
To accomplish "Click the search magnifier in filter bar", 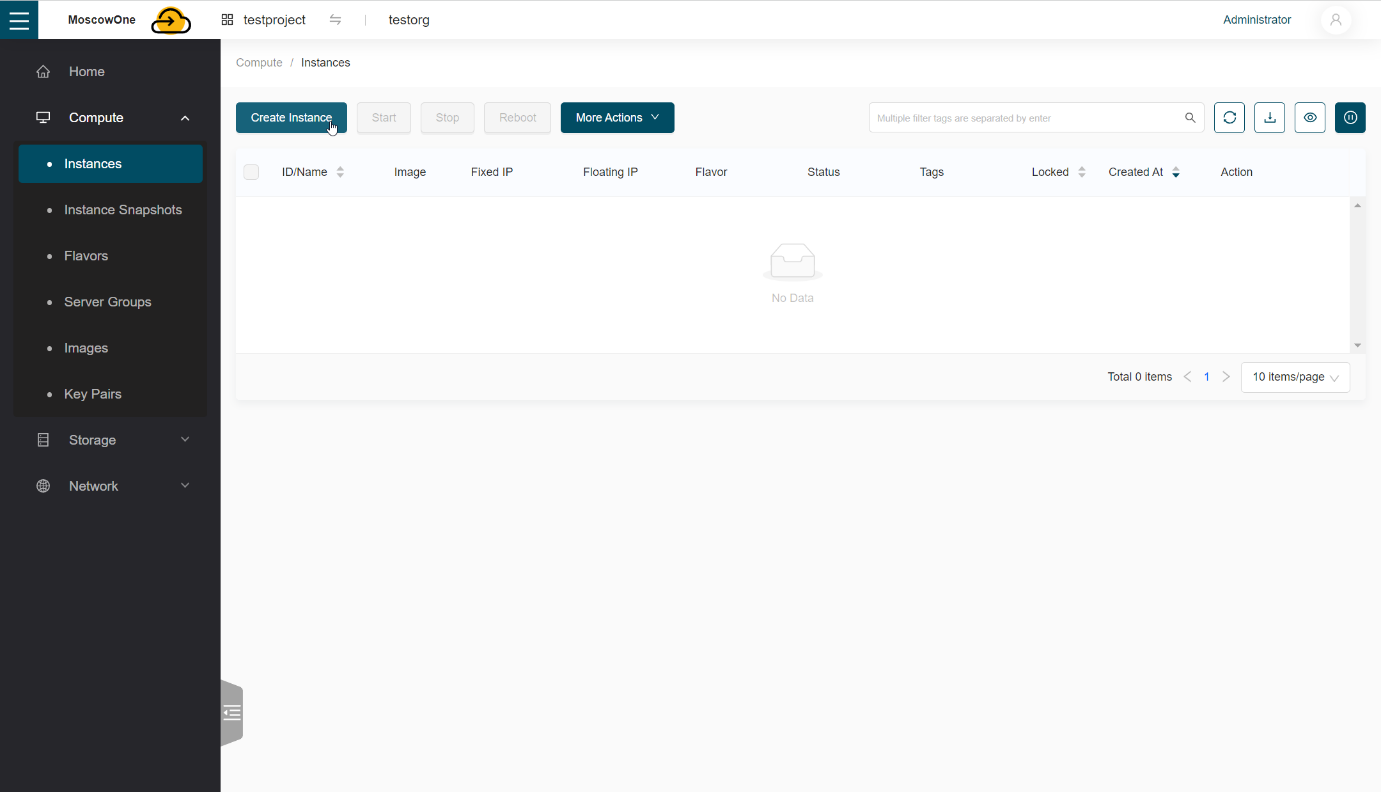I will click(1190, 117).
